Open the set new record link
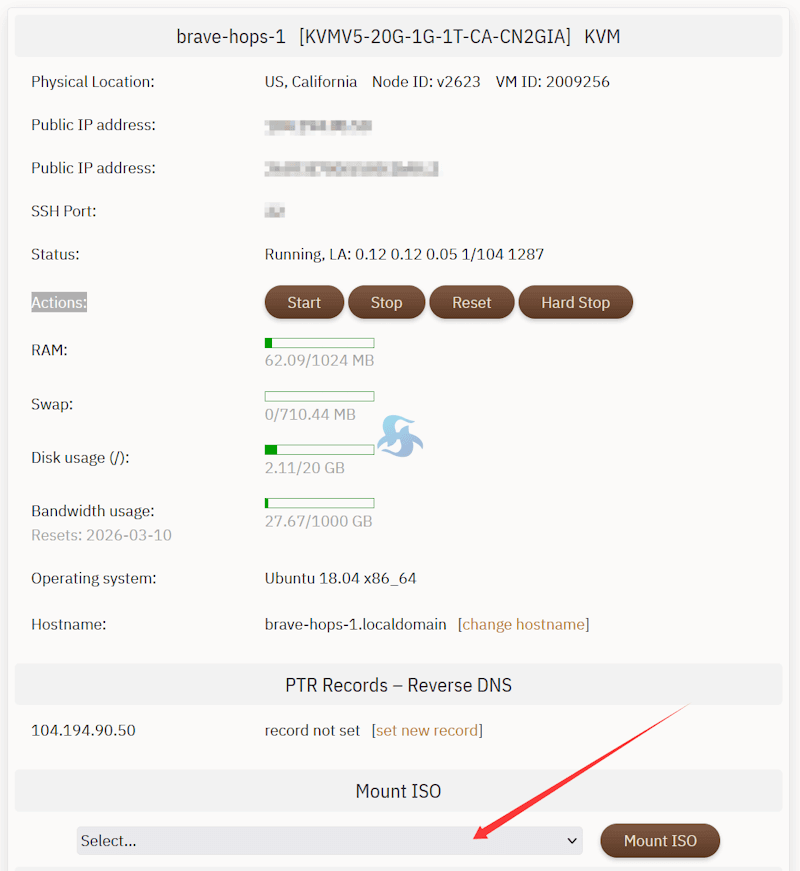 click(x=427, y=730)
